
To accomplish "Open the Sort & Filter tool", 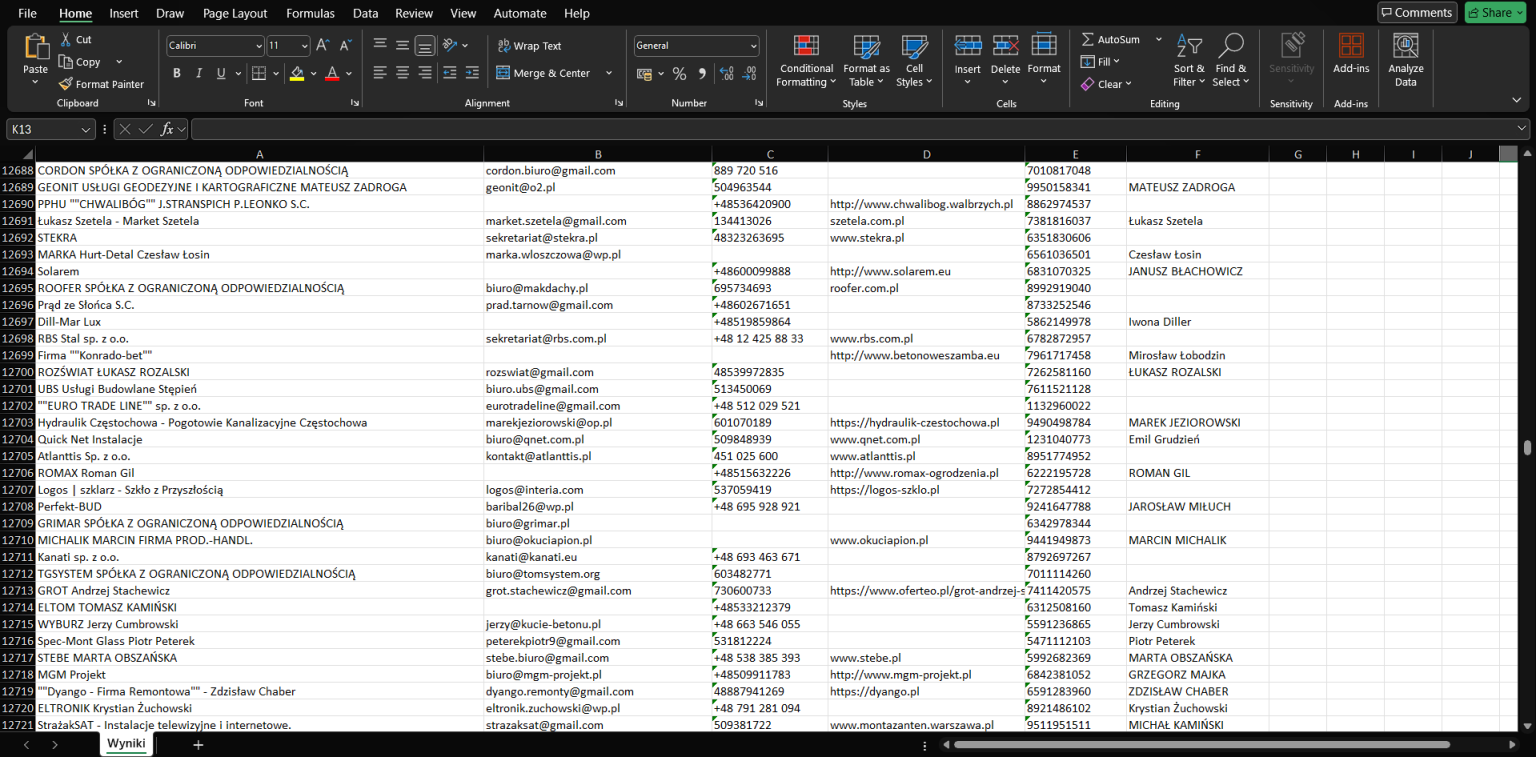I will click(x=1189, y=61).
